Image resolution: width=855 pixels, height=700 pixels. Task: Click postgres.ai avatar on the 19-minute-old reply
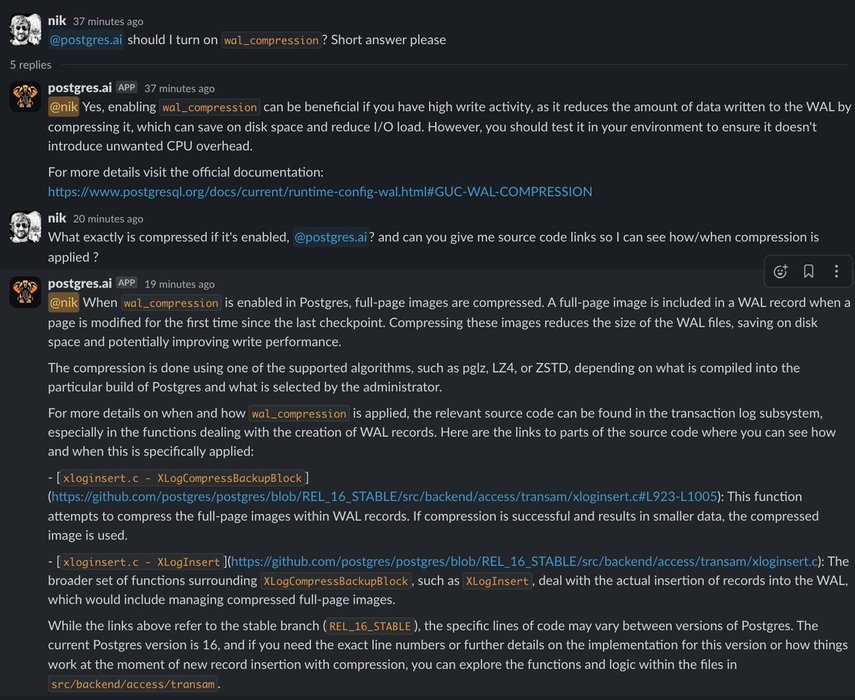[24, 292]
